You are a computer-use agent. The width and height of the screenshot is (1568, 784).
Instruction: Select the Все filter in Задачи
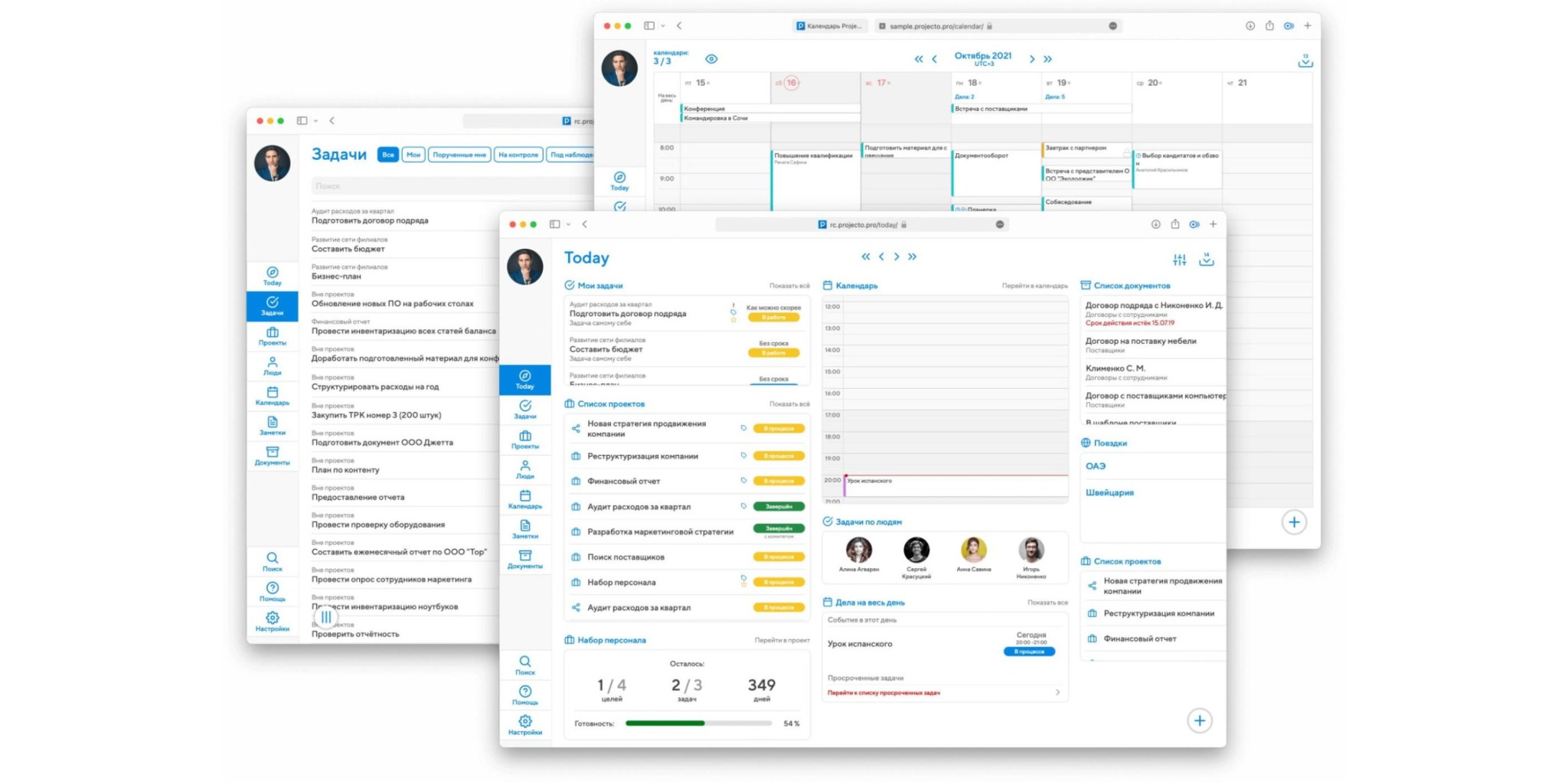pos(388,155)
